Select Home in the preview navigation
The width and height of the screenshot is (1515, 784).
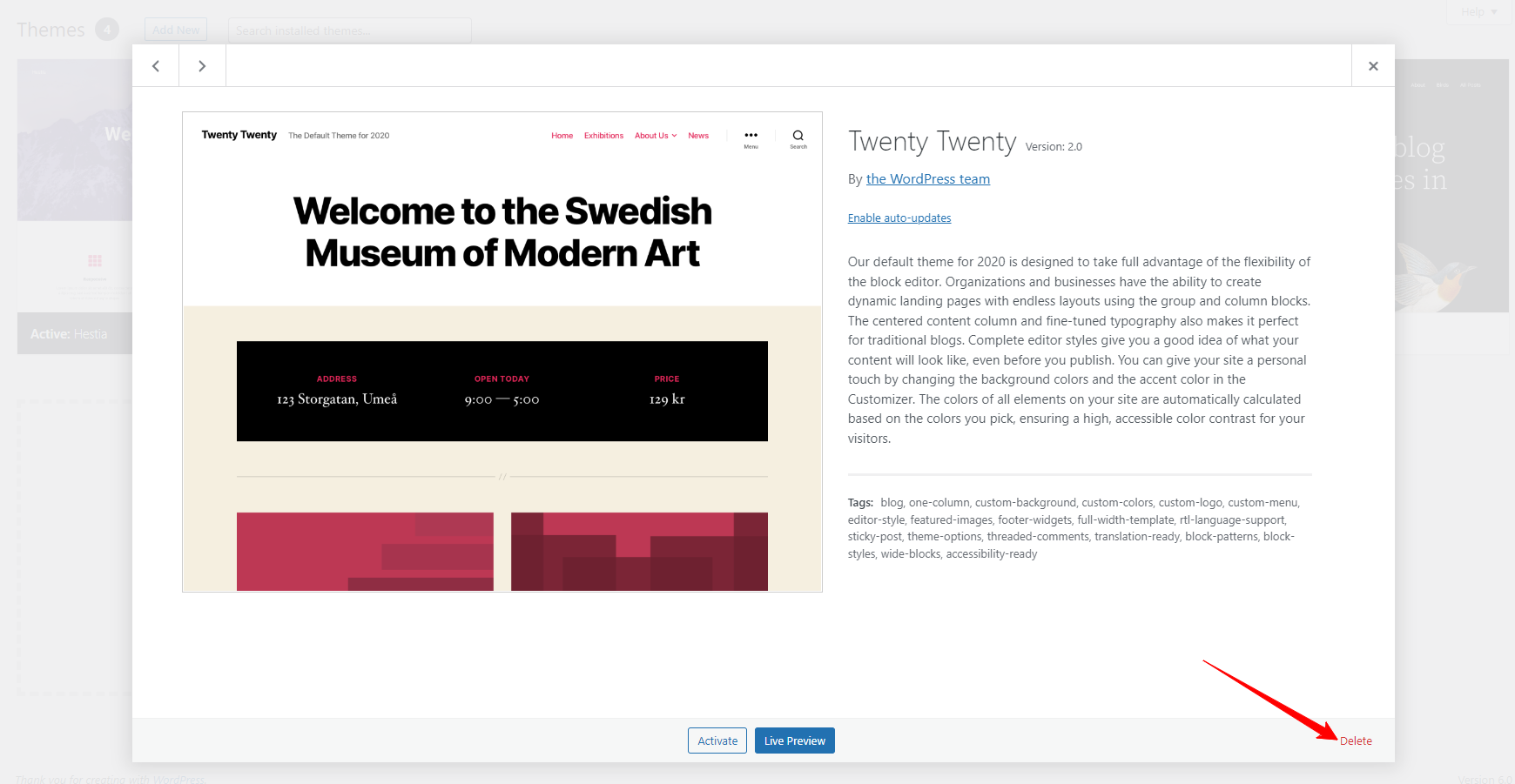[562, 136]
